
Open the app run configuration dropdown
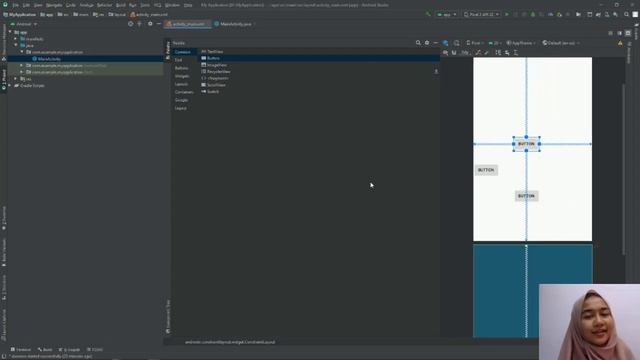(x=447, y=14)
